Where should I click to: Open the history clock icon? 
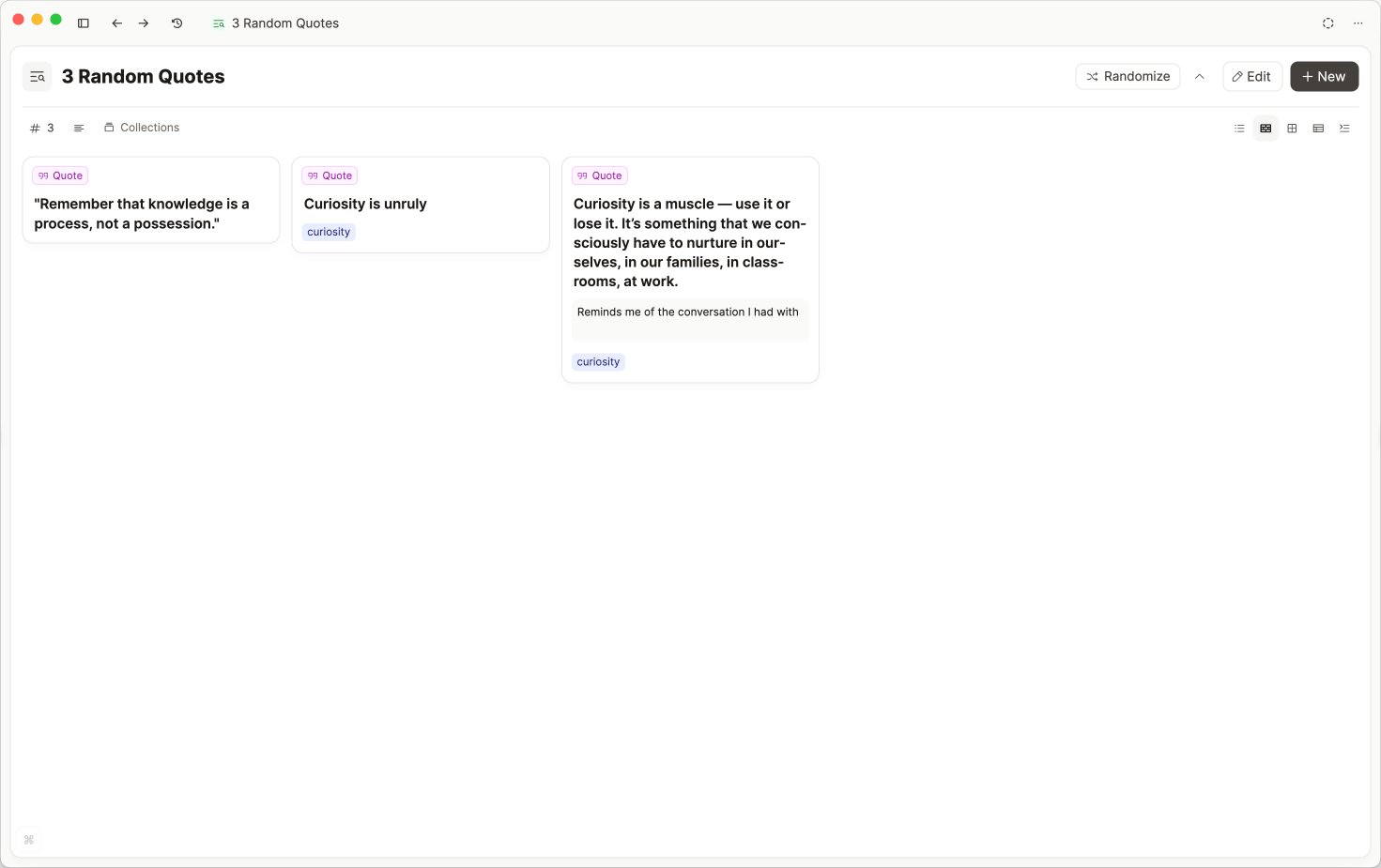click(176, 23)
